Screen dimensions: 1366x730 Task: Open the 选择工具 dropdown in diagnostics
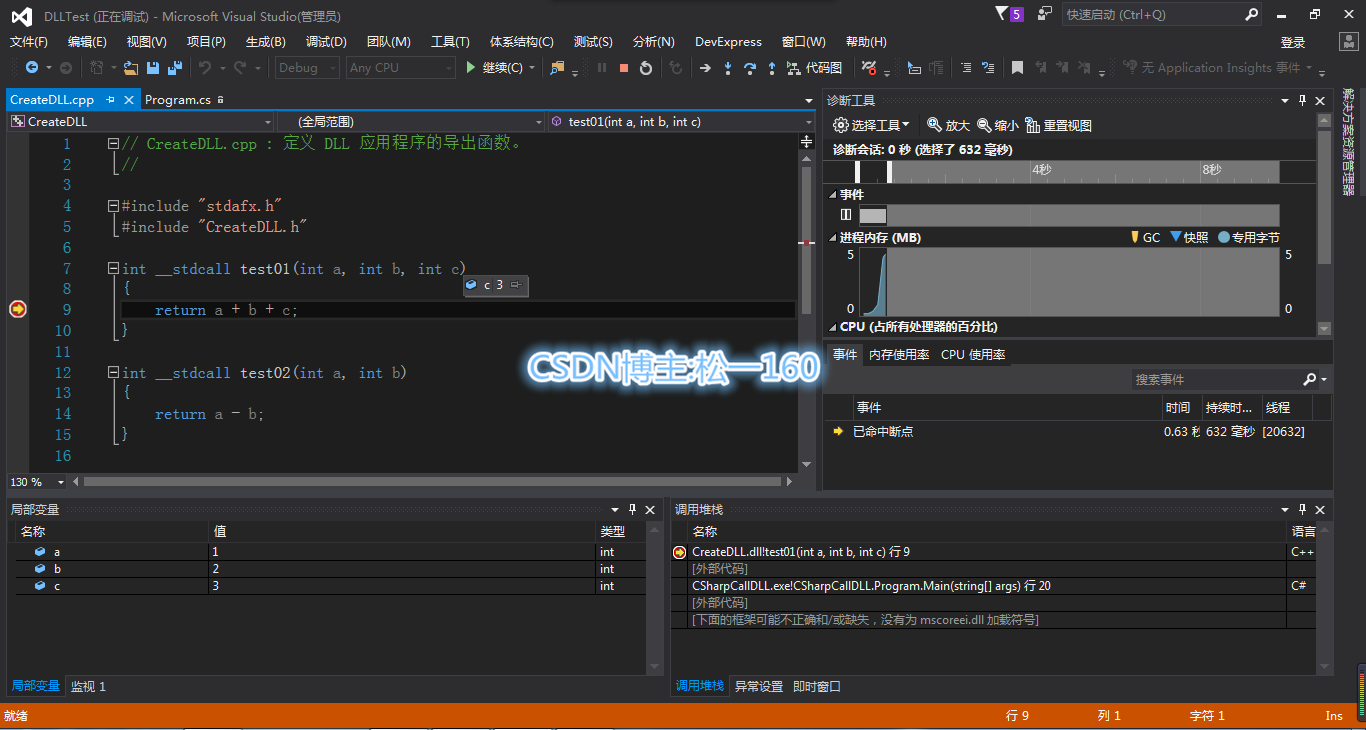pyautogui.click(x=871, y=125)
